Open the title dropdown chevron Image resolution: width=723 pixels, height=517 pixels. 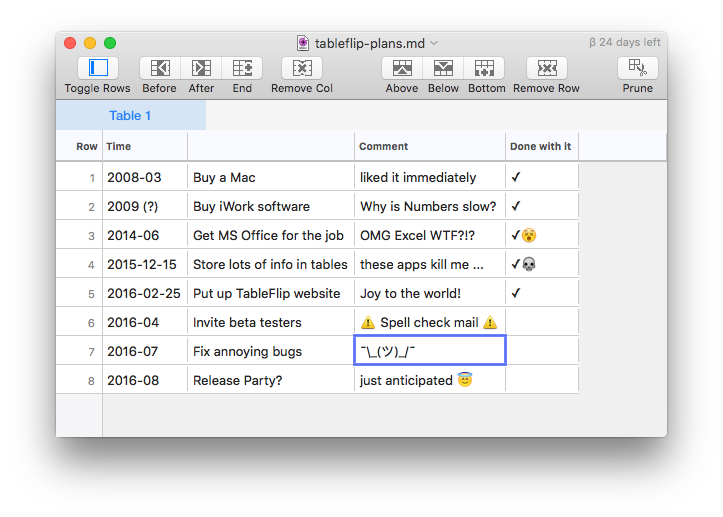pyautogui.click(x=434, y=43)
